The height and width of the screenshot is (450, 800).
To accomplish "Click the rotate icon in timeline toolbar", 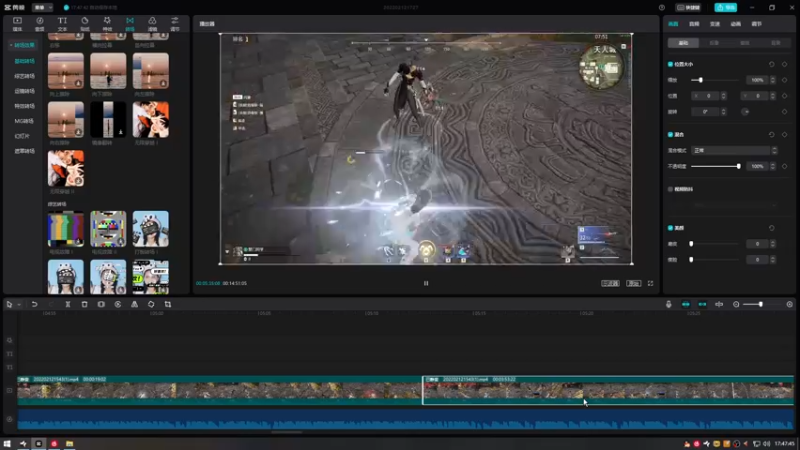I will click(151, 304).
